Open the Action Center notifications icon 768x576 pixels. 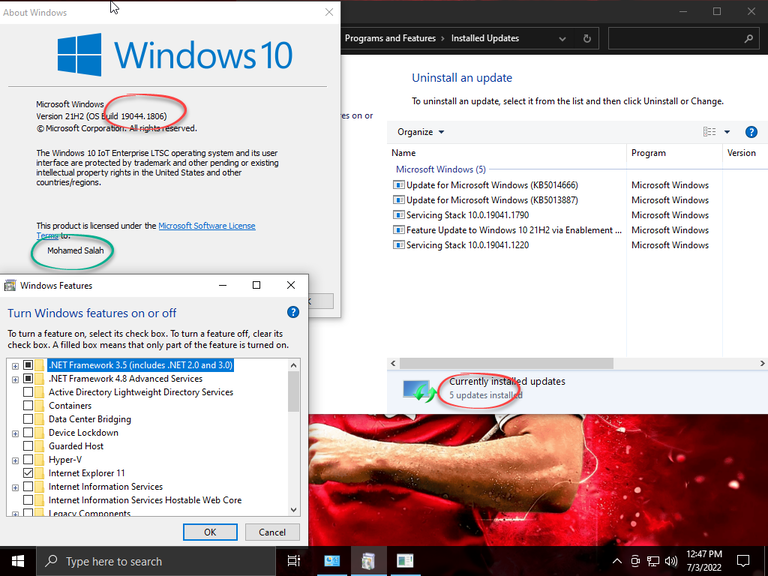pos(743,561)
